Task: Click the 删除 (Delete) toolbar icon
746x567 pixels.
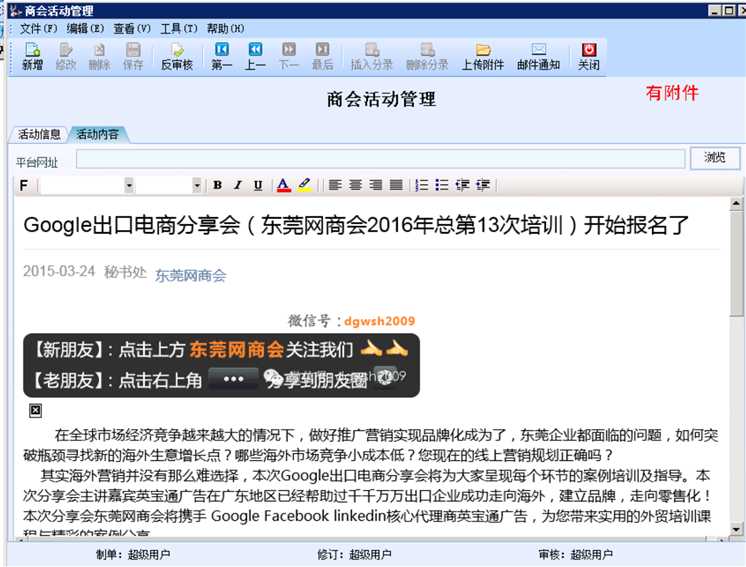Action: point(99,56)
